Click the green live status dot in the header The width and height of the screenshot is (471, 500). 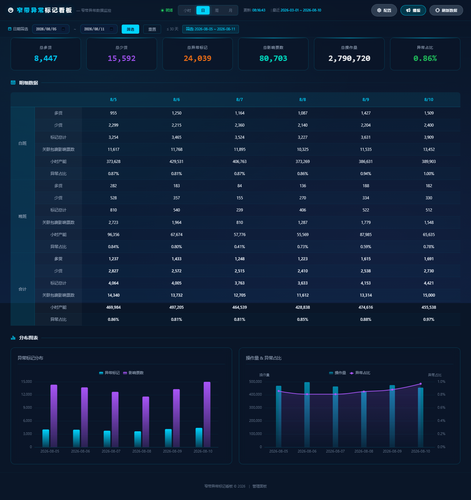click(162, 10)
